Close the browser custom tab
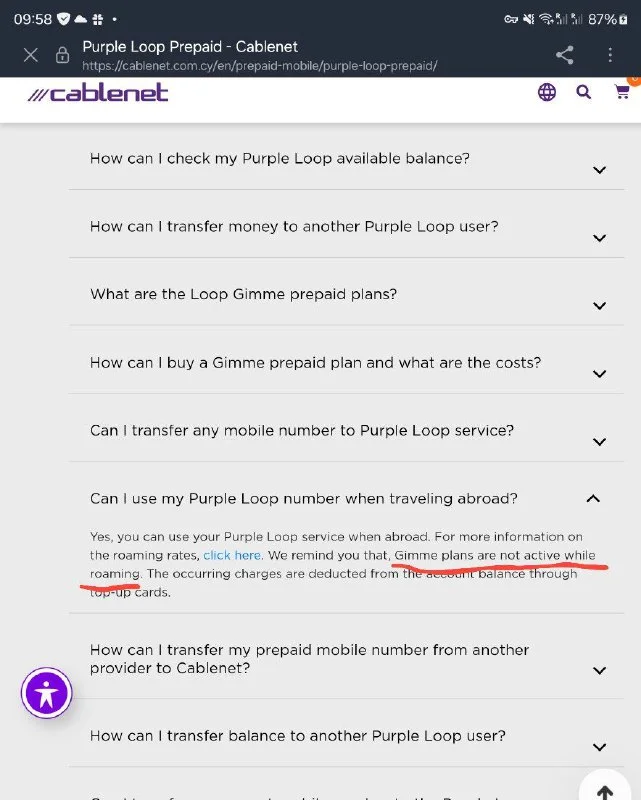This screenshot has width=641, height=800. (30, 55)
